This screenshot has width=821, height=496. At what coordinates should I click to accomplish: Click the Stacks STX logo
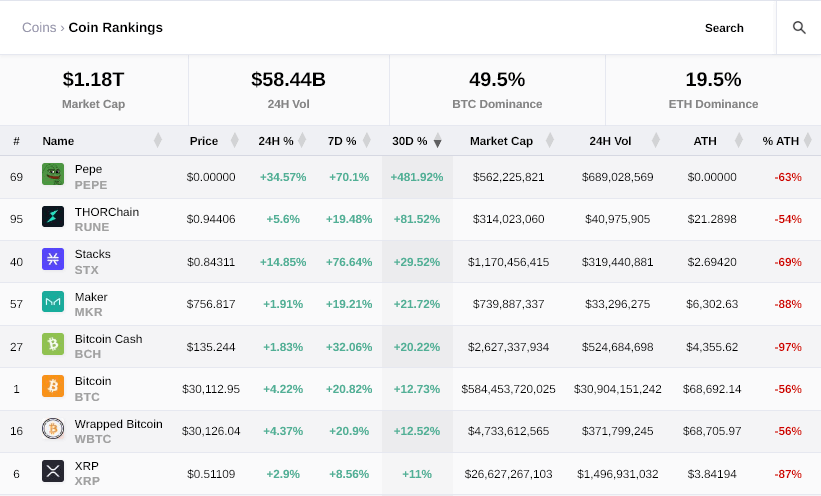[53, 259]
